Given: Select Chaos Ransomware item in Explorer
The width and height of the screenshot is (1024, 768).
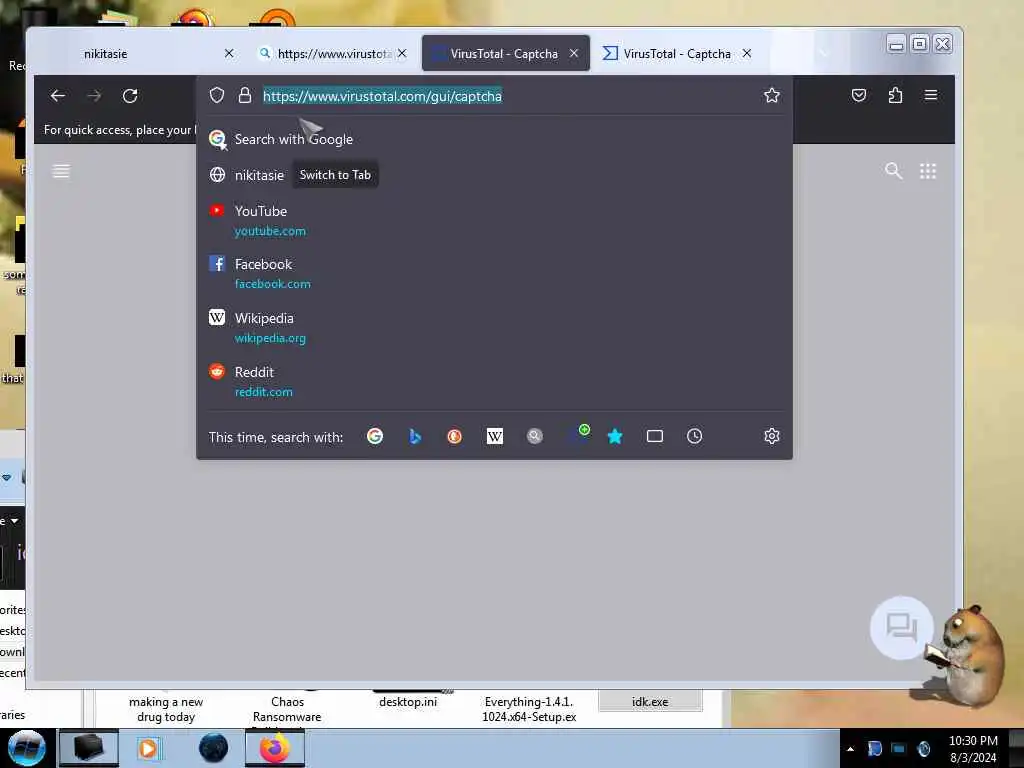Looking at the screenshot, I should [287, 709].
